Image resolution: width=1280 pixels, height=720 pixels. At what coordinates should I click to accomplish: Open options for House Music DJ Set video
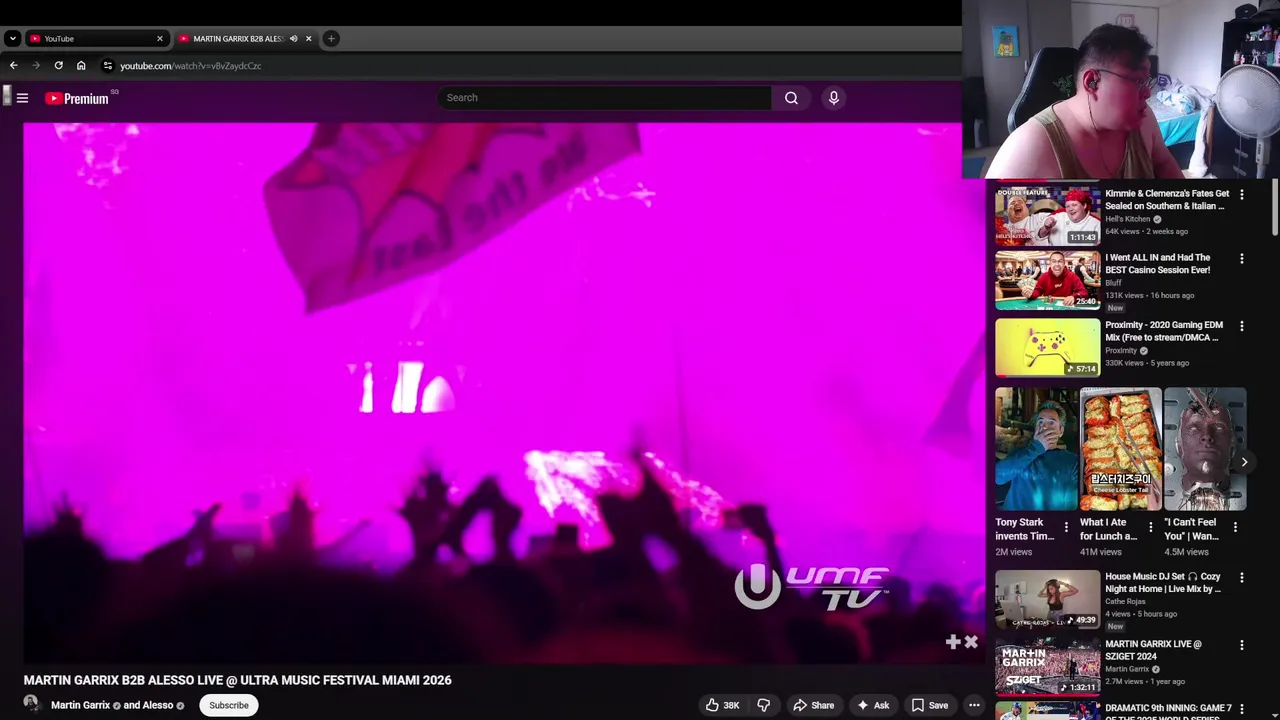coord(1242,578)
